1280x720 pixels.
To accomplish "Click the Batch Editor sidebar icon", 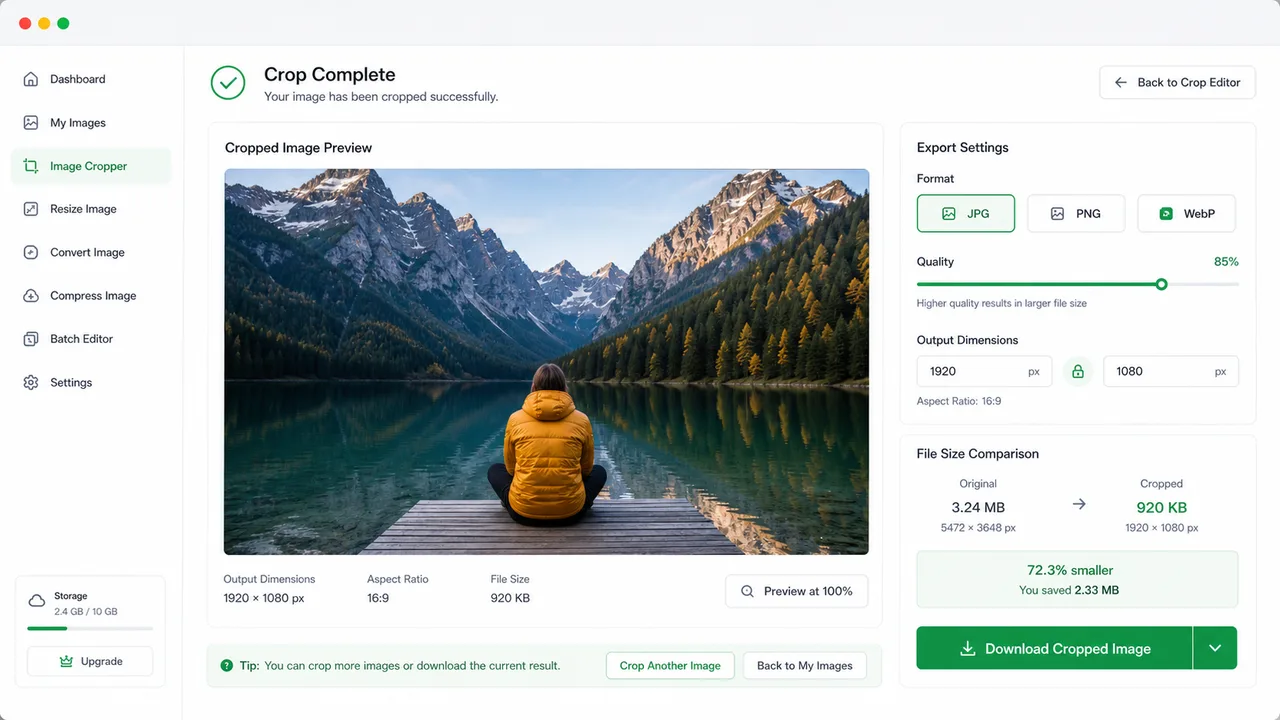I will click(31, 339).
